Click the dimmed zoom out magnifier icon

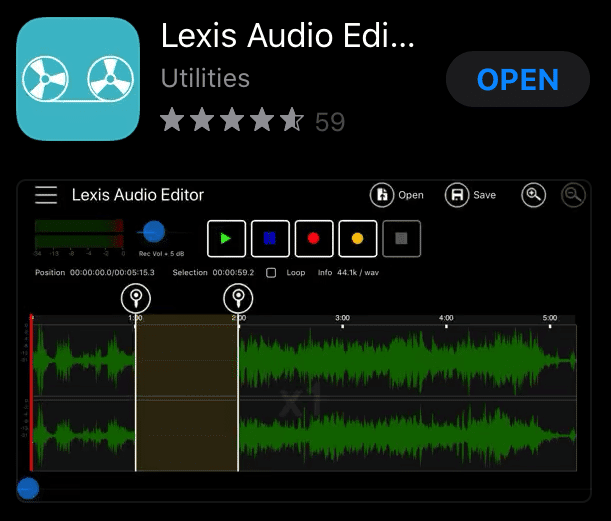[x=573, y=195]
